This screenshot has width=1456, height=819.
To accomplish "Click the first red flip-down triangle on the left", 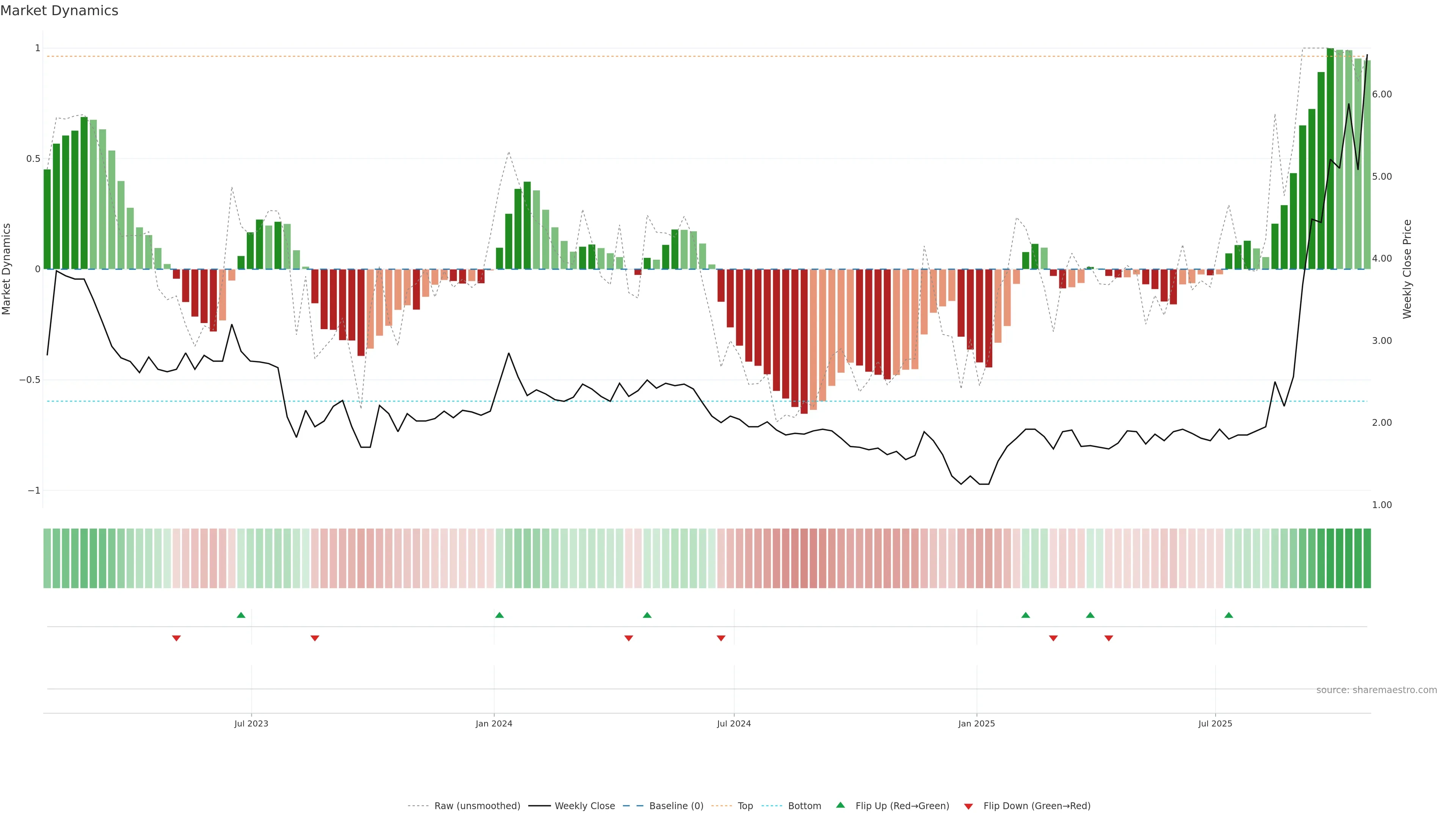I will [176, 638].
